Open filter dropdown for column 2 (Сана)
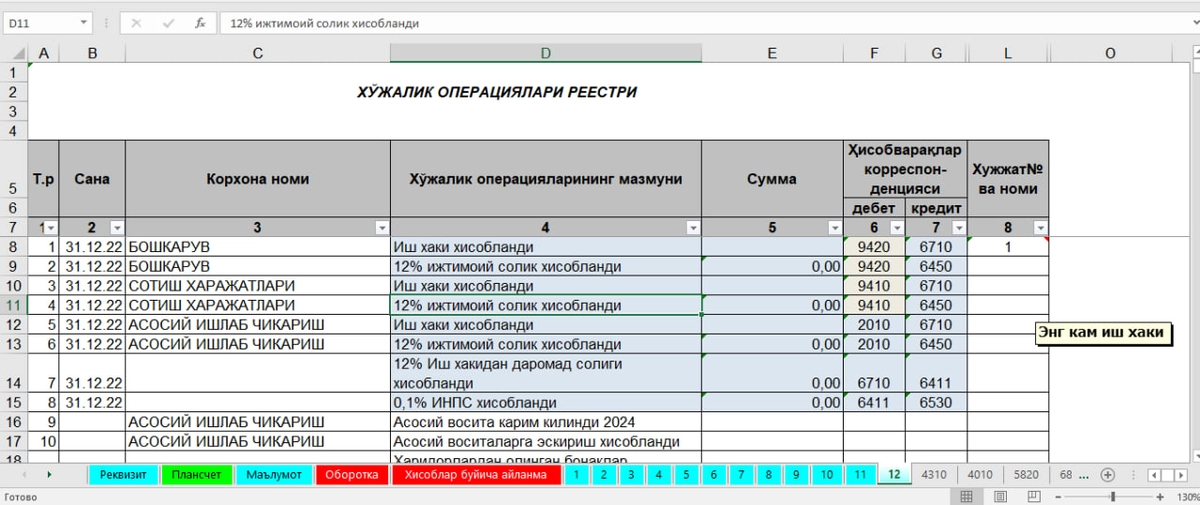The image size is (1200, 505). tap(116, 228)
